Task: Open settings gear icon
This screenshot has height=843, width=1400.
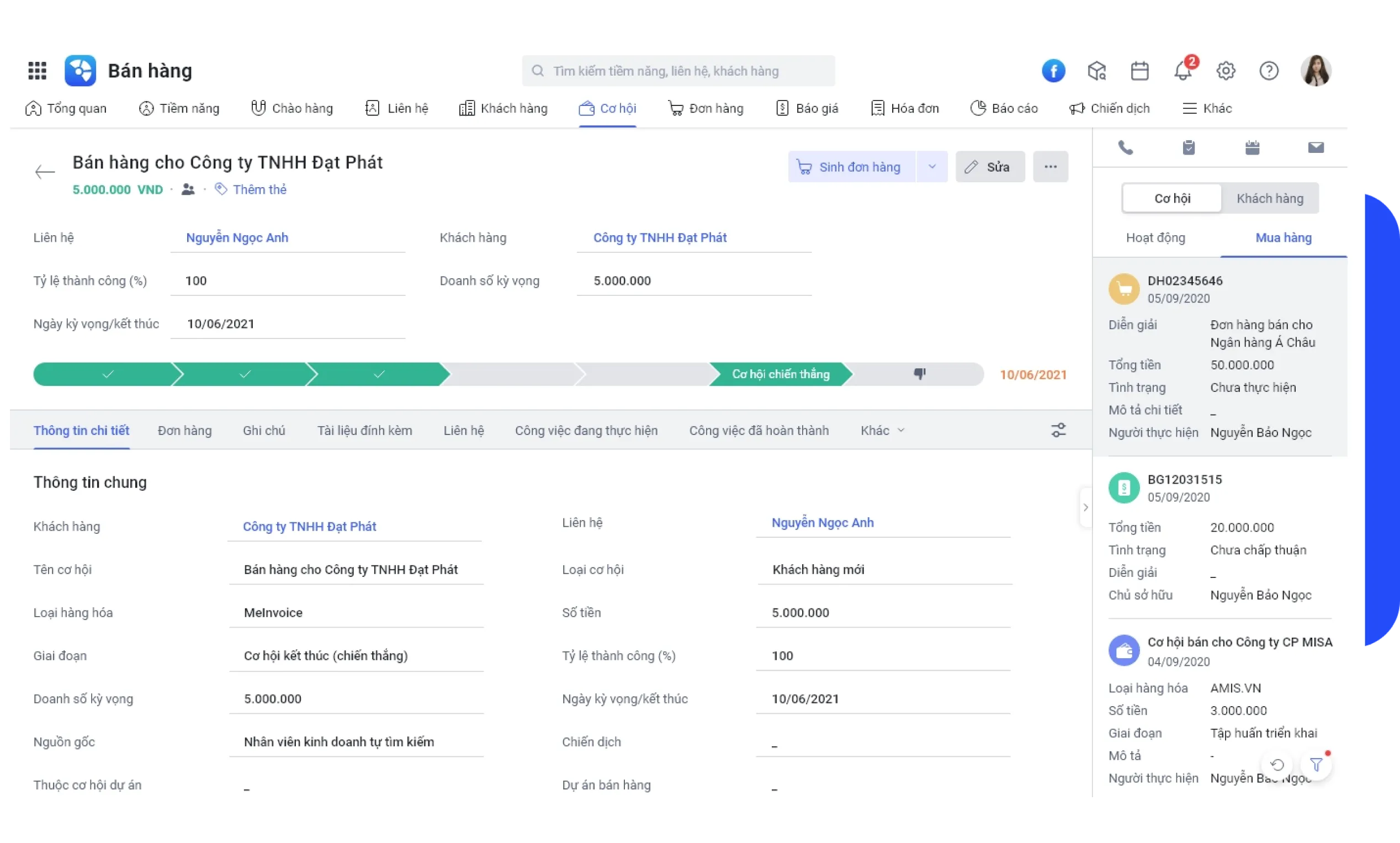Action: [x=1226, y=71]
